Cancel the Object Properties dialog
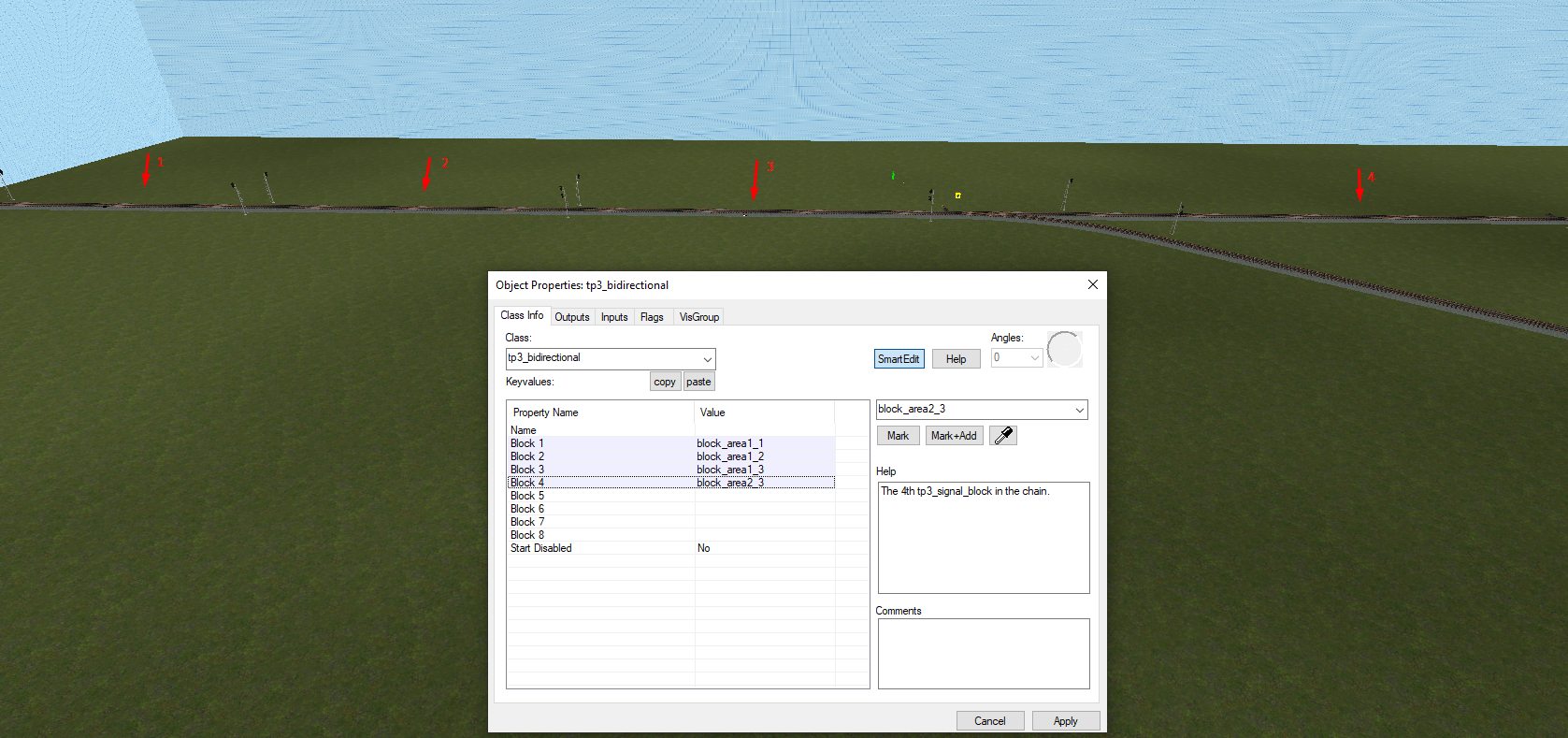This screenshot has height=738, width=1568. pos(990,720)
